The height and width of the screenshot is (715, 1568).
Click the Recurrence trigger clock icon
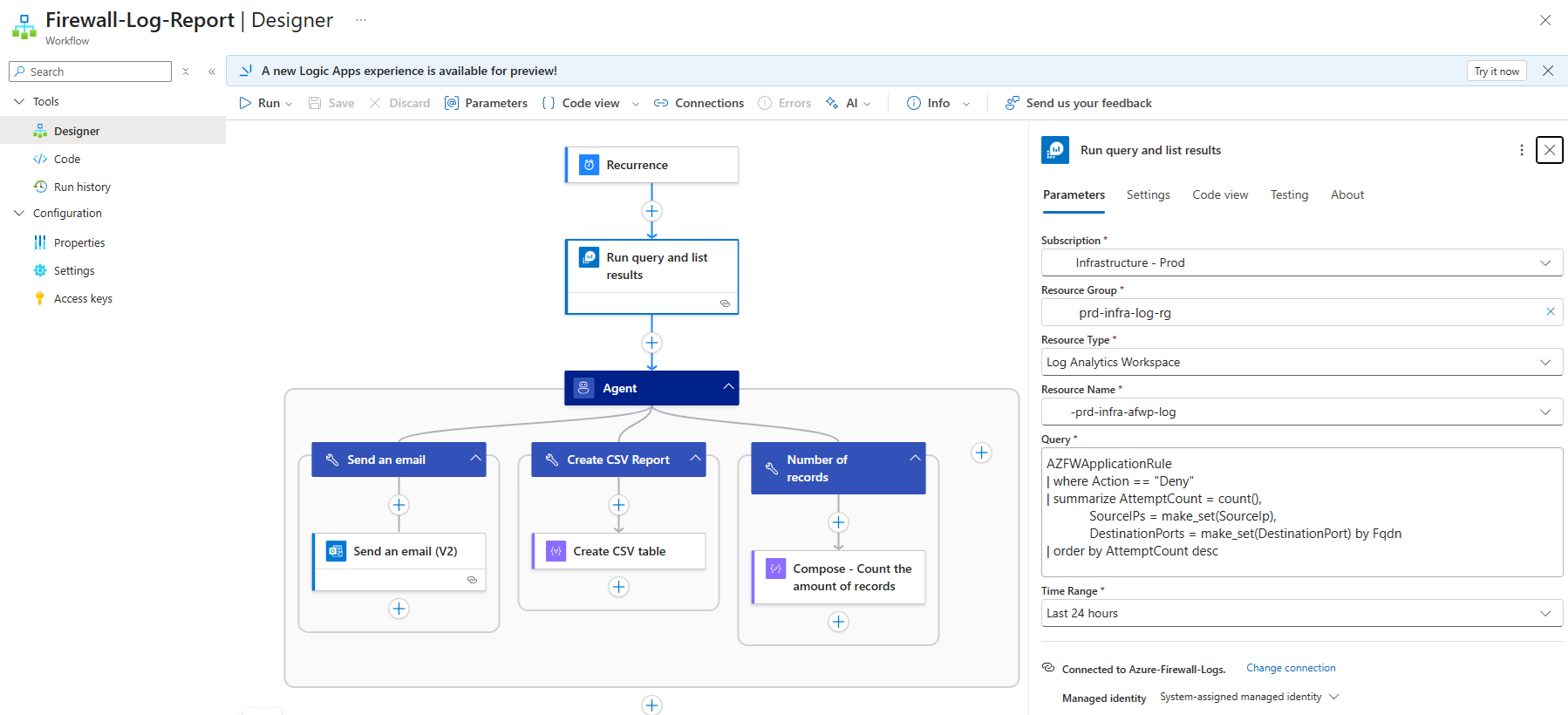tap(590, 165)
